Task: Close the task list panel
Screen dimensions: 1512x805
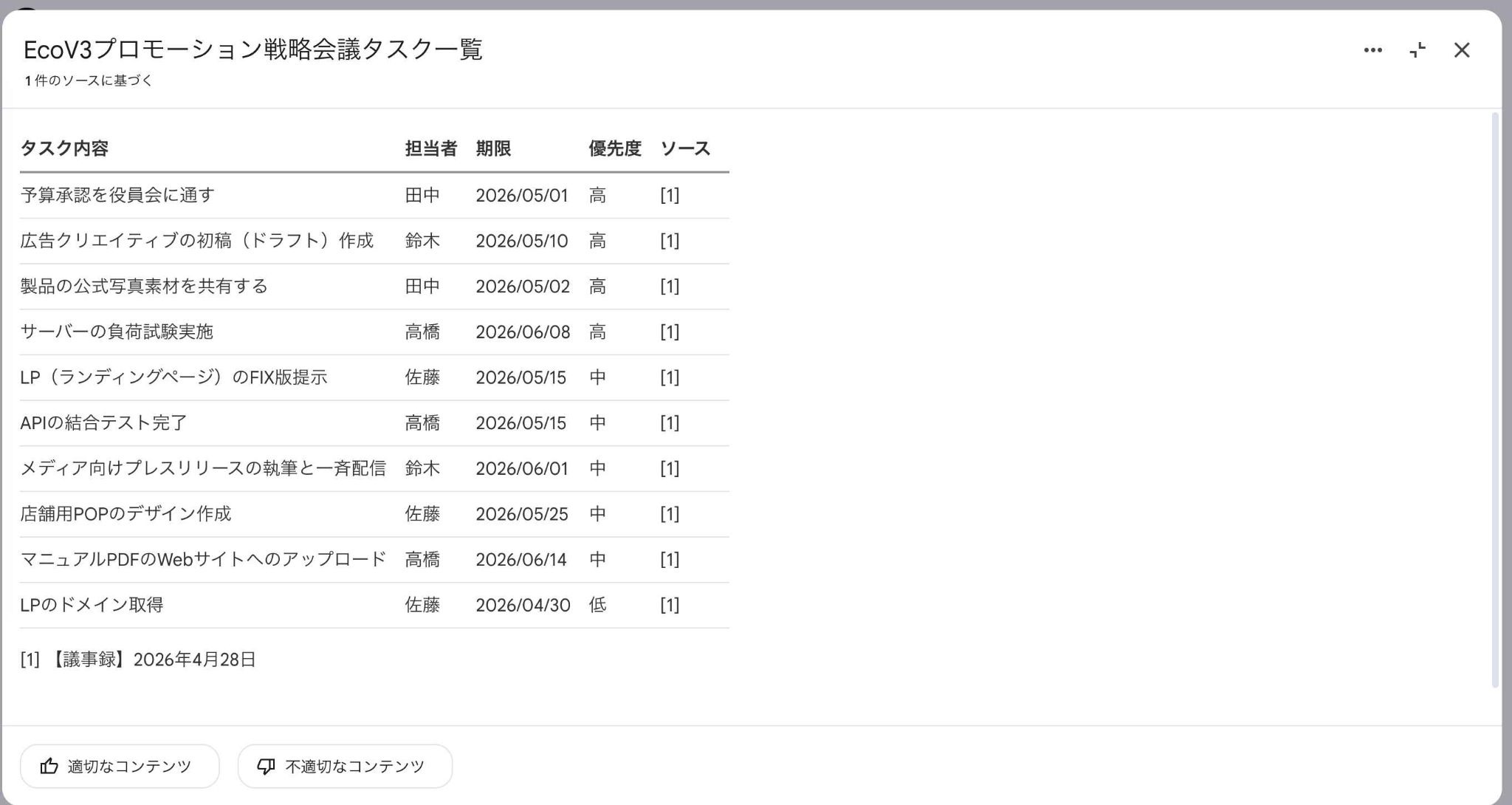Action: (x=1461, y=50)
